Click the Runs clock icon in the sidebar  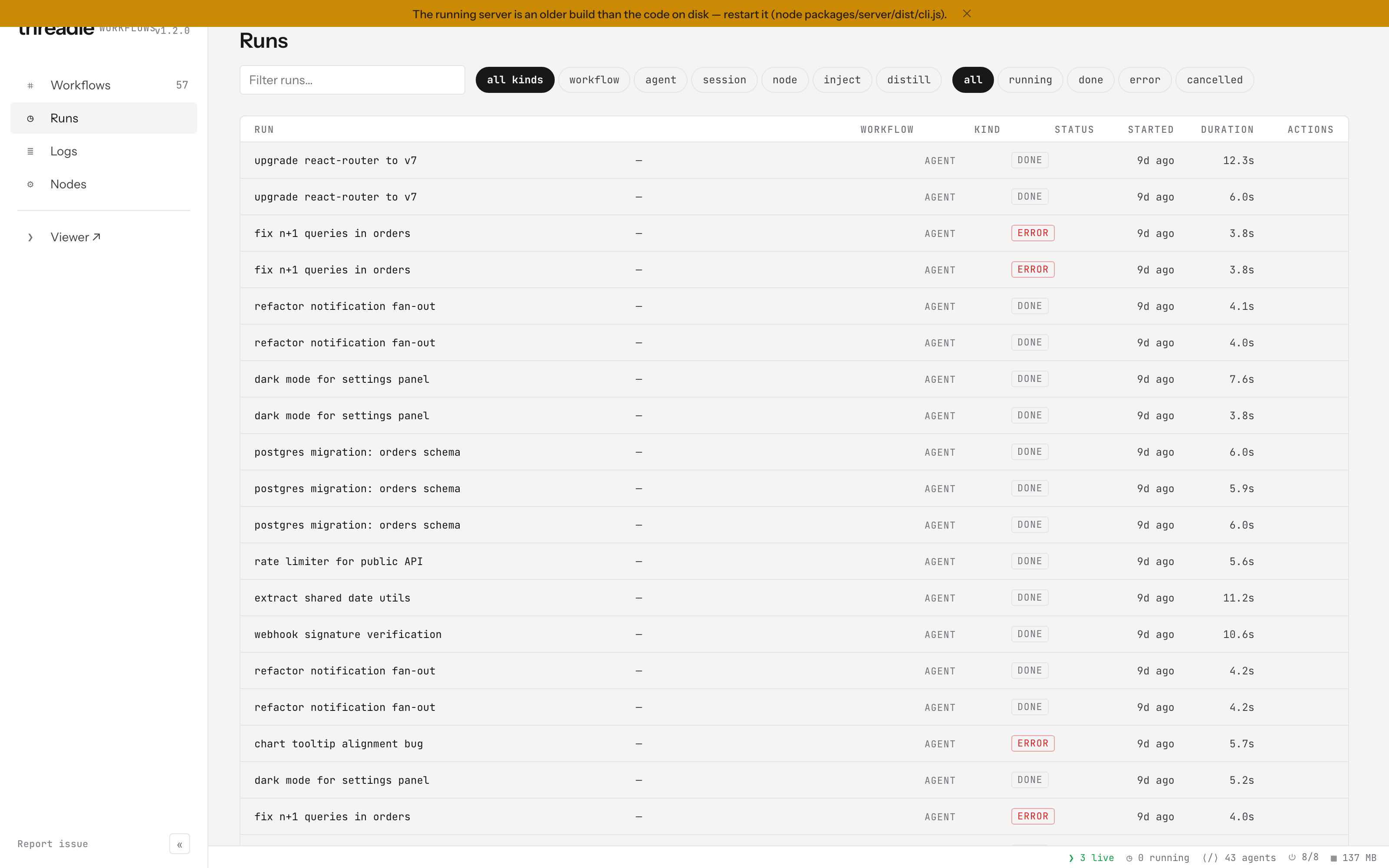pyautogui.click(x=30, y=118)
